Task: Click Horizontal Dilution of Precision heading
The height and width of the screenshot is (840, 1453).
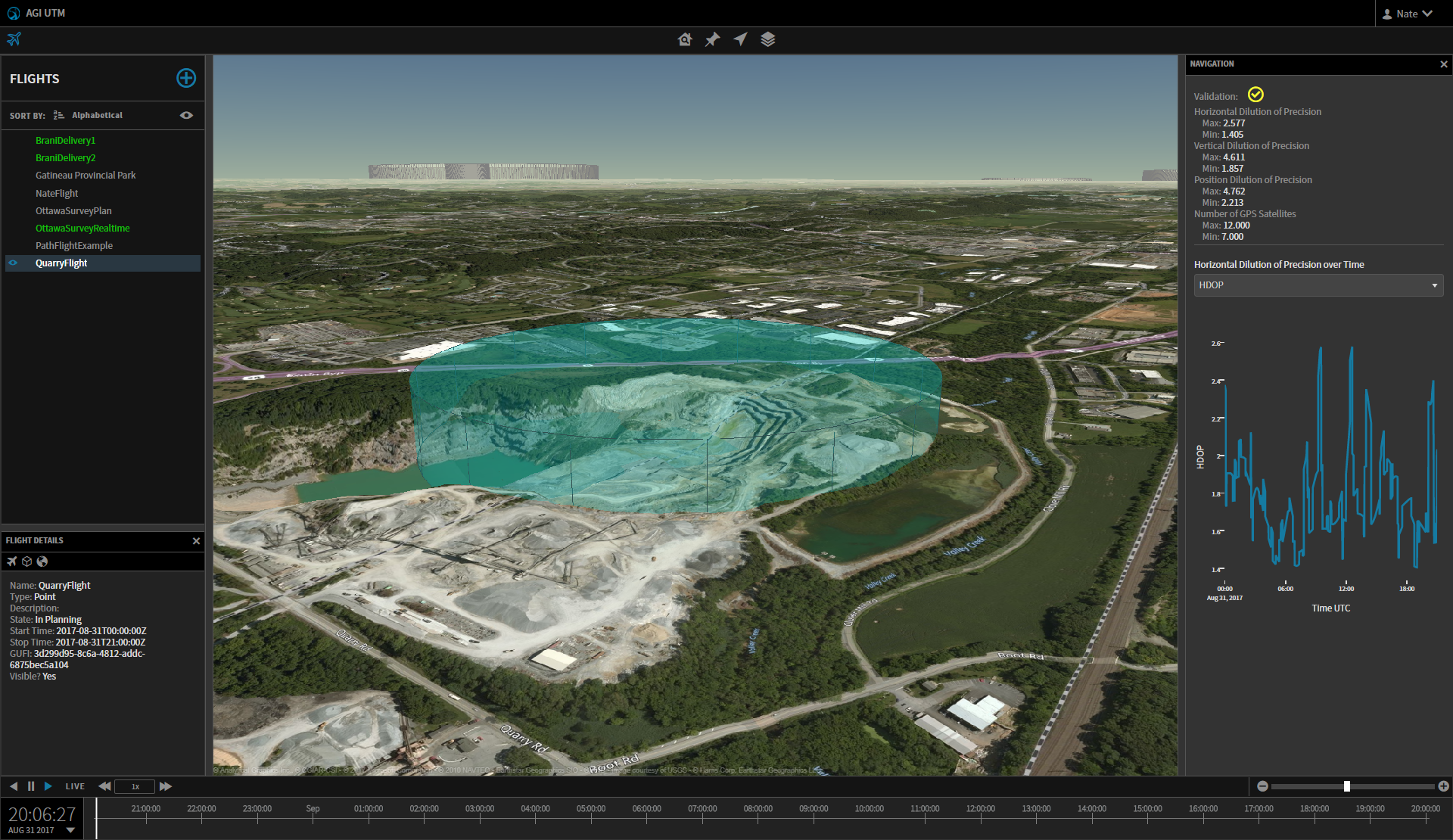Action: coord(1258,112)
